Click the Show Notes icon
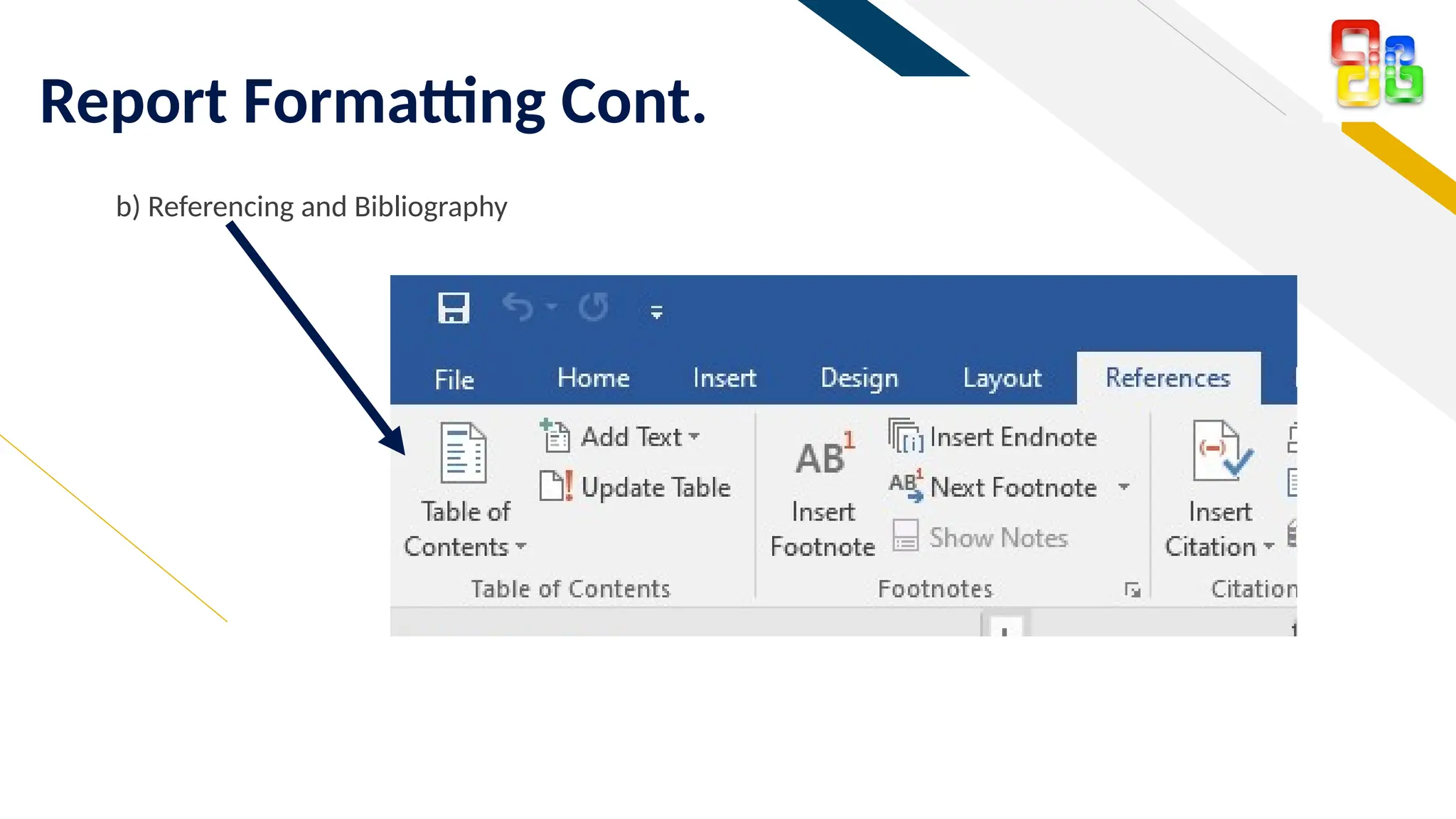This screenshot has width=1456, height=819. click(x=906, y=536)
